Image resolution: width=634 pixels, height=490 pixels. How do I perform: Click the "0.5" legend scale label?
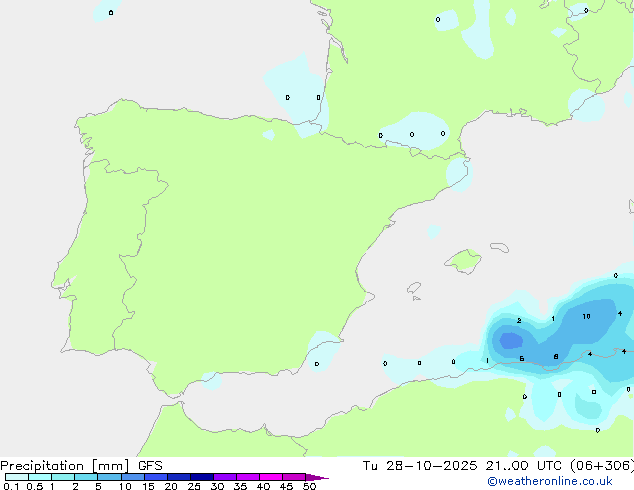(34, 486)
